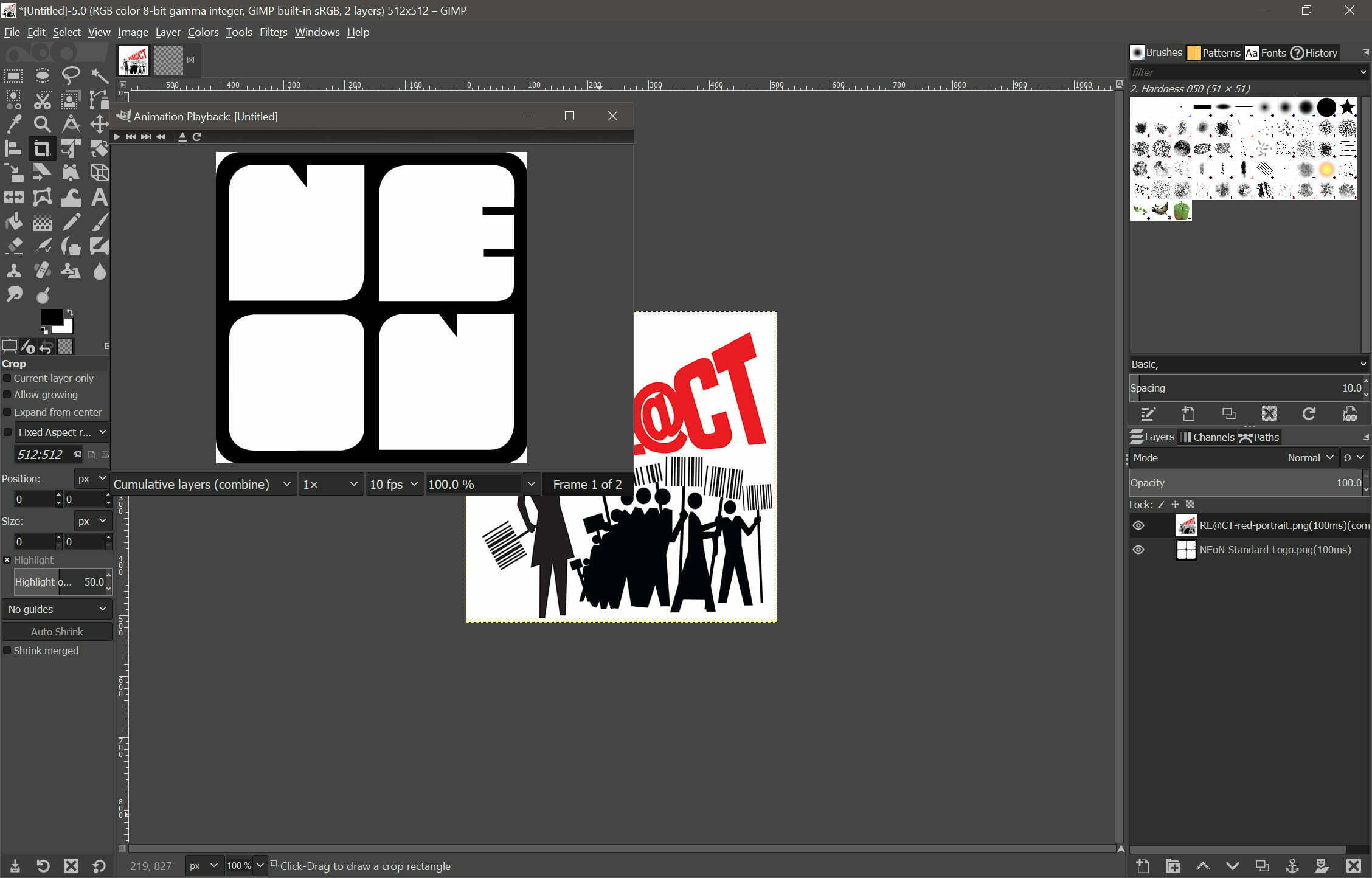Image resolution: width=1372 pixels, height=878 pixels.
Task: Switch to the Patterns tab
Action: pyautogui.click(x=1214, y=53)
